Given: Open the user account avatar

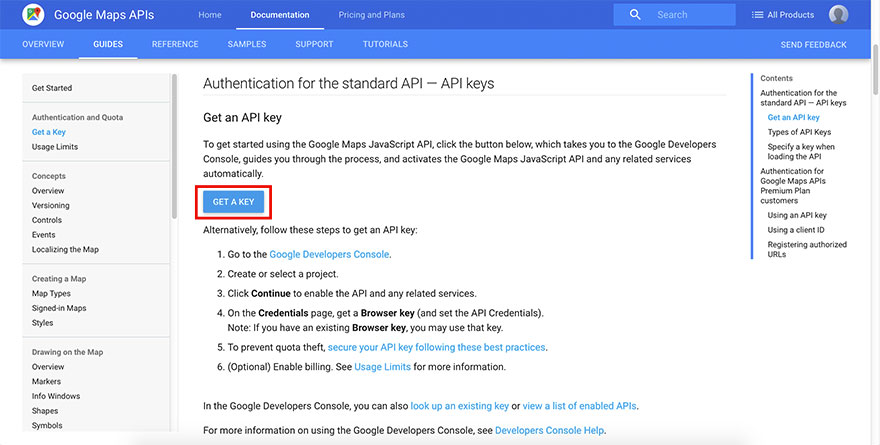Looking at the screenshot, I should 838,15.
